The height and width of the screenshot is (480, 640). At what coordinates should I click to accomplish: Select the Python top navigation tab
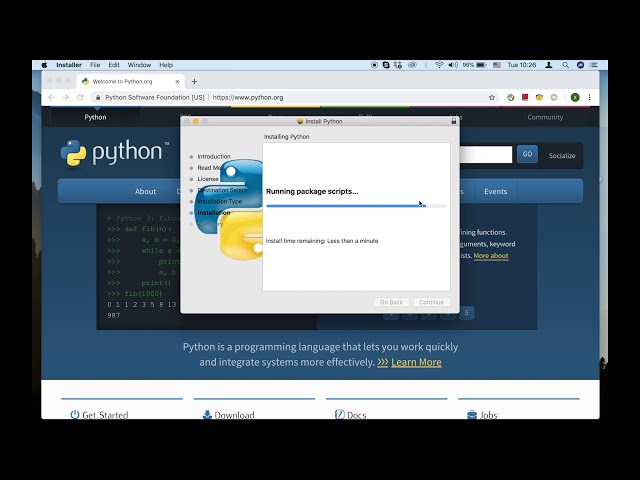click(x=95, y=117)
